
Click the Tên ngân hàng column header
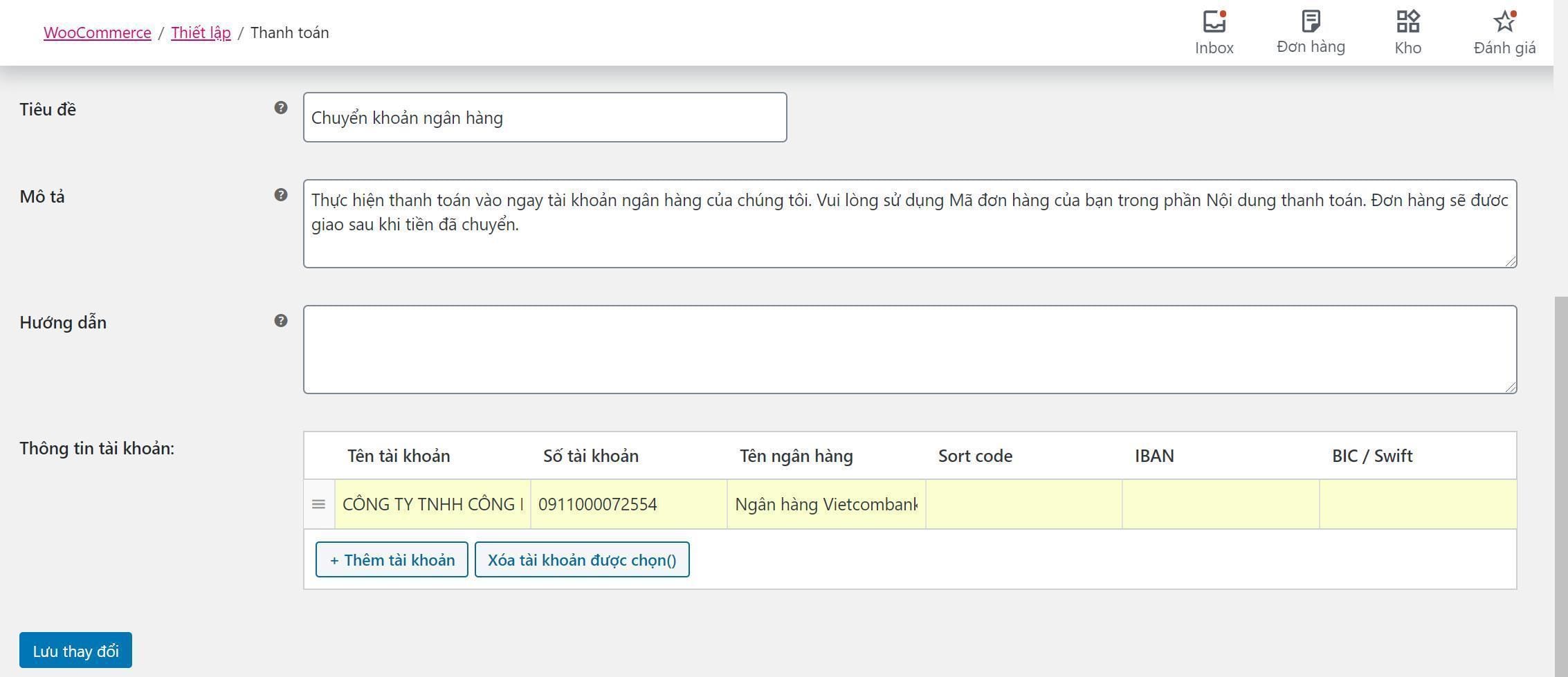(796, 456)
